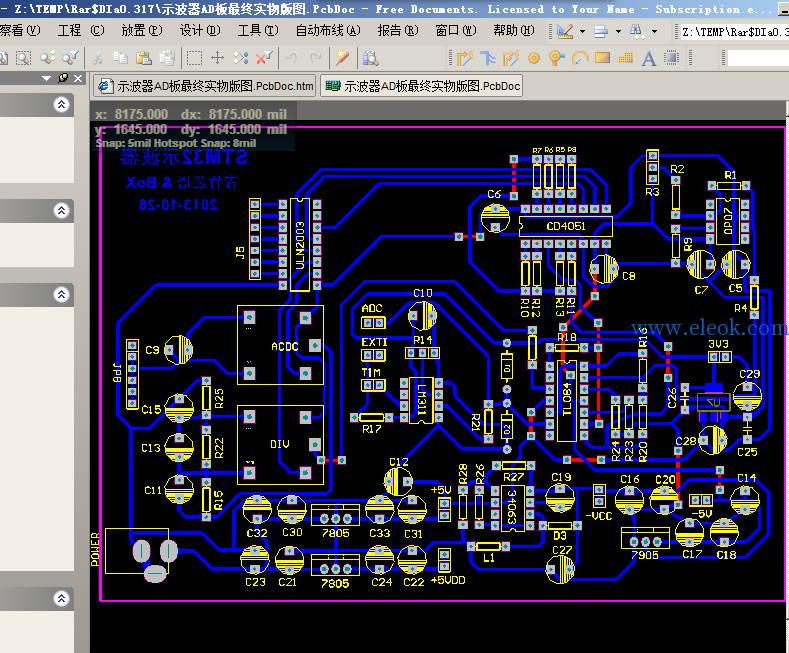Collapse the third section of left panel

[x=61, y=294]
